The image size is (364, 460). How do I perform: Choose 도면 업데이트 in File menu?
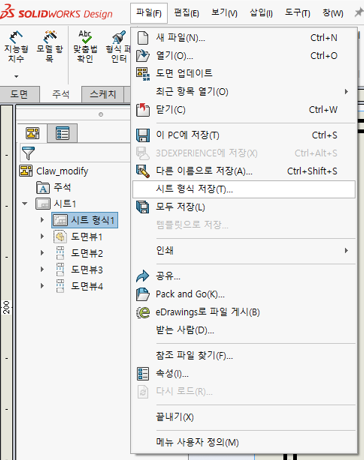pyautogui.click(x=184, y=73)
